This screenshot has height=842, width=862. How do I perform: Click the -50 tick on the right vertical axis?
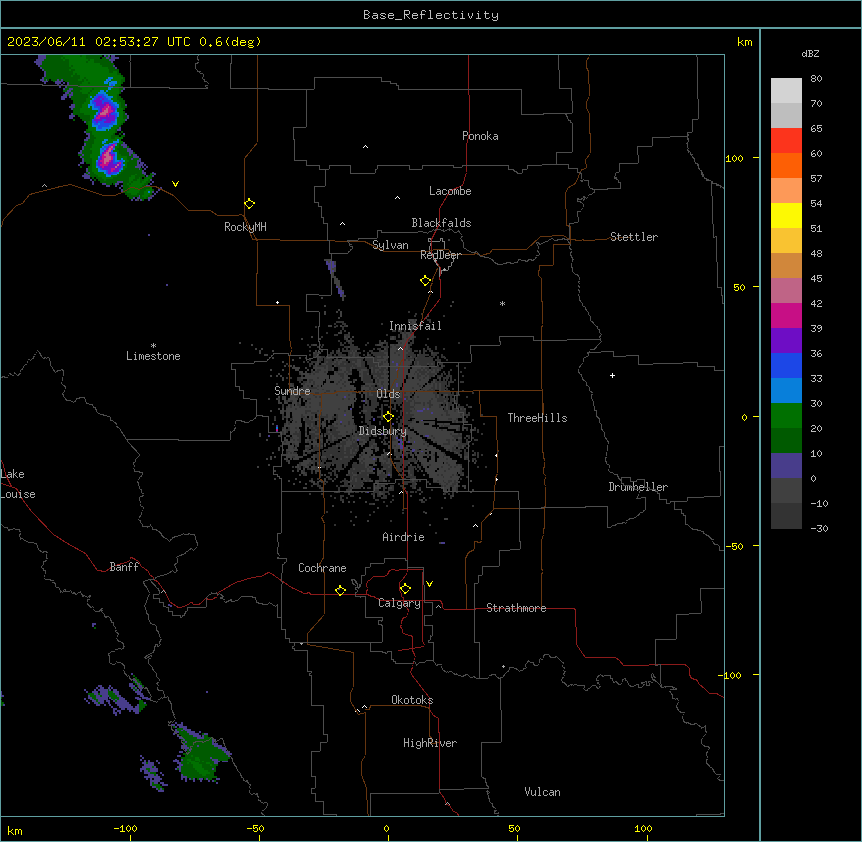(x=734, y=546)
